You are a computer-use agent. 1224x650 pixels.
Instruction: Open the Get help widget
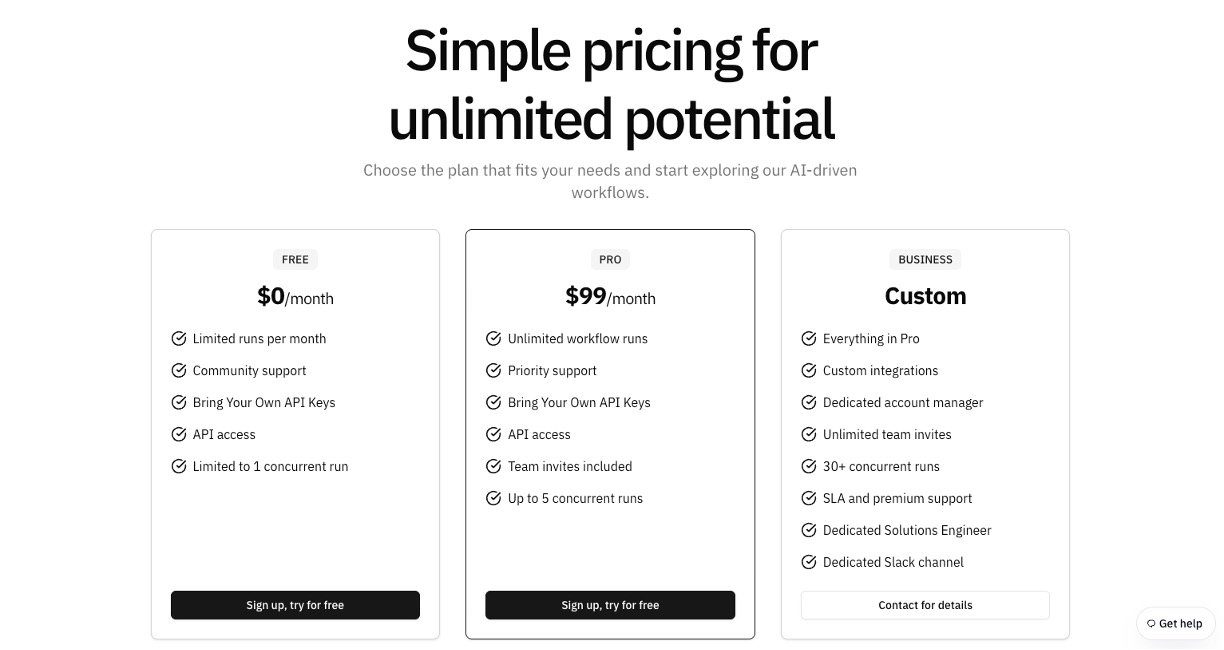coord(1175,624)
